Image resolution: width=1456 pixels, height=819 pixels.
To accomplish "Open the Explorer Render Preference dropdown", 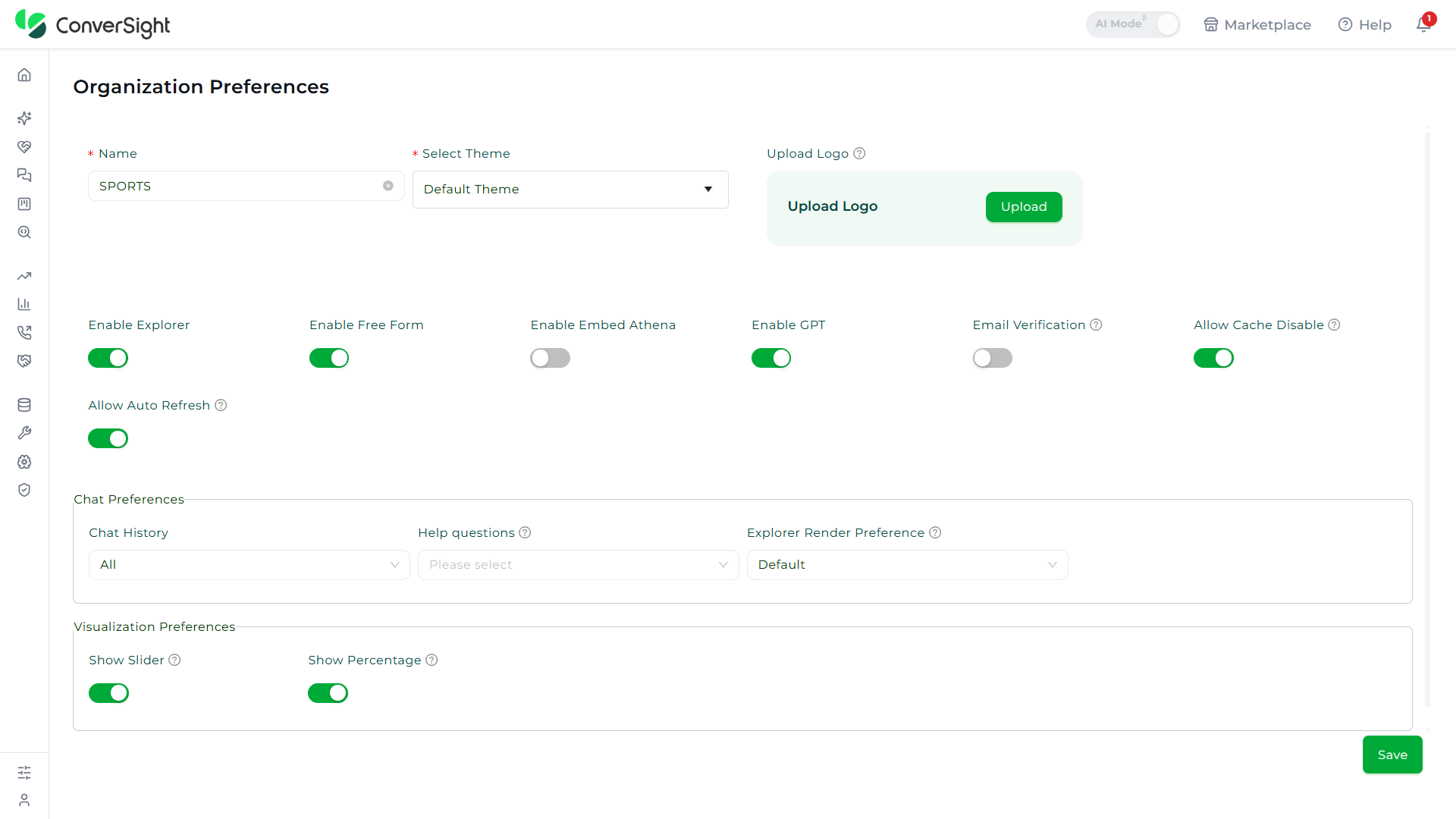I will pyautogui.click(x=908, y=565).
